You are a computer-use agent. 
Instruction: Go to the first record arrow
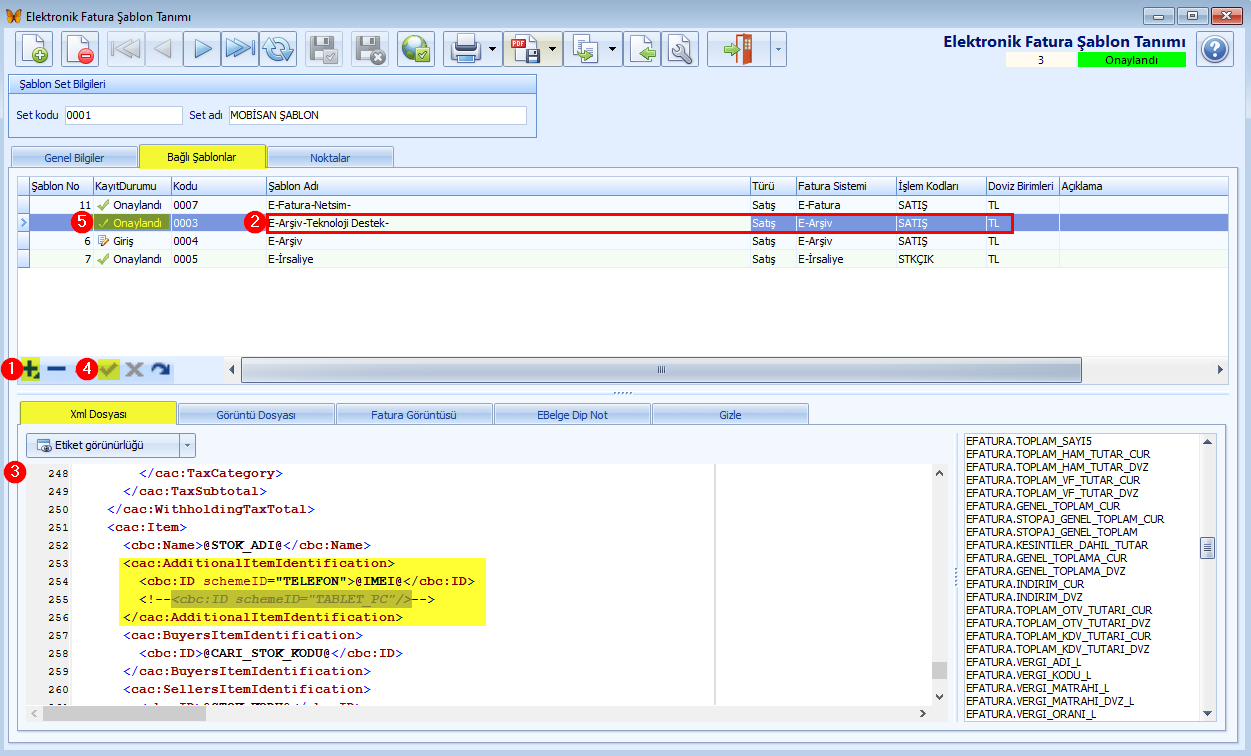pyautogui.click(x=126, y=49)
